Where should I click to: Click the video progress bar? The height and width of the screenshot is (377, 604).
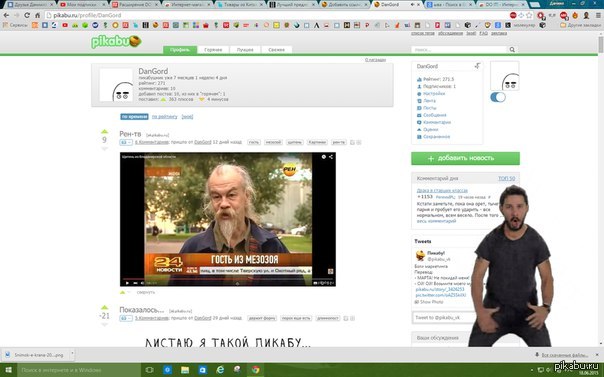pos(227,278)
